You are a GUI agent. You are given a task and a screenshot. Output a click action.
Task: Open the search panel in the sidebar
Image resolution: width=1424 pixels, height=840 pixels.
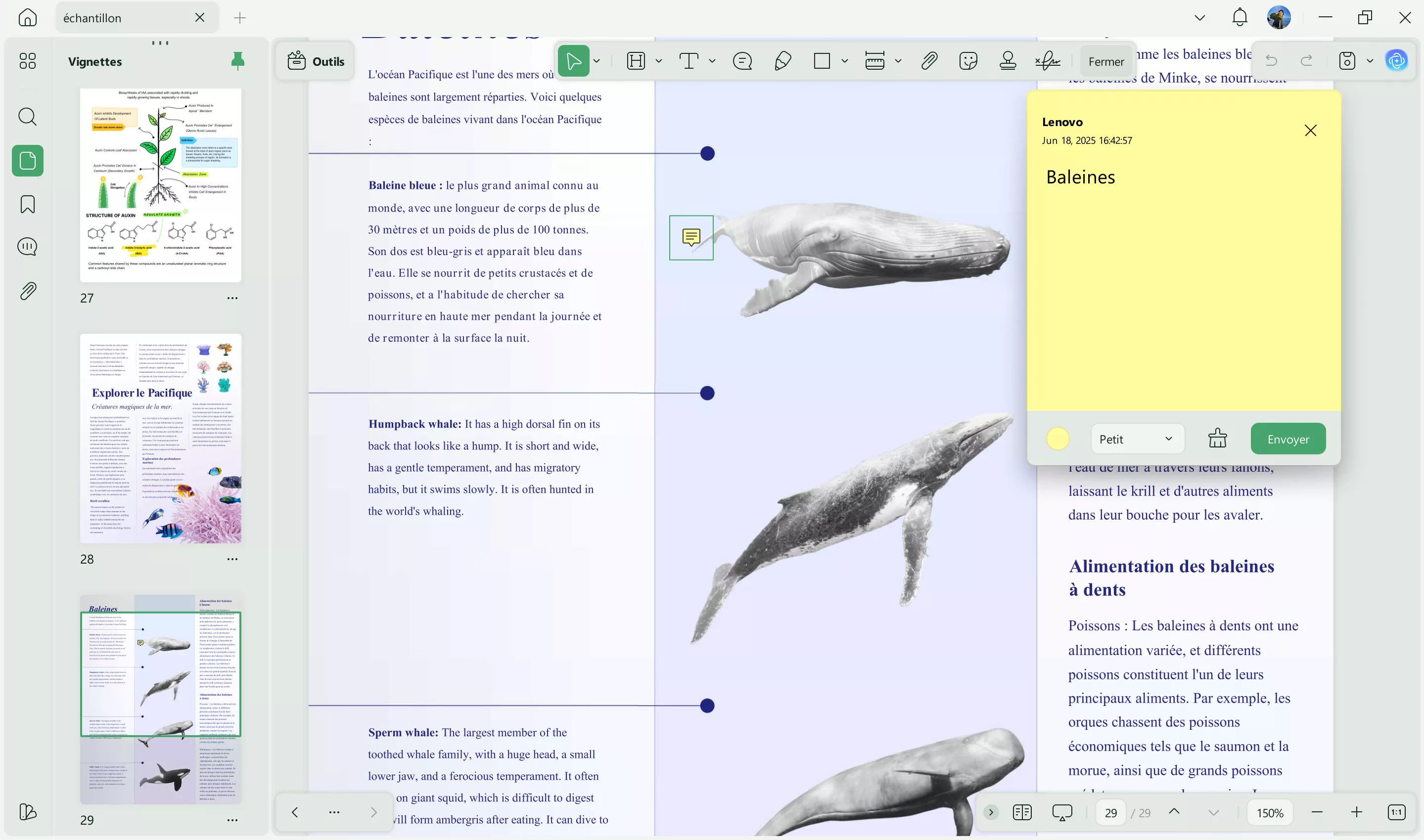(27, 117)
